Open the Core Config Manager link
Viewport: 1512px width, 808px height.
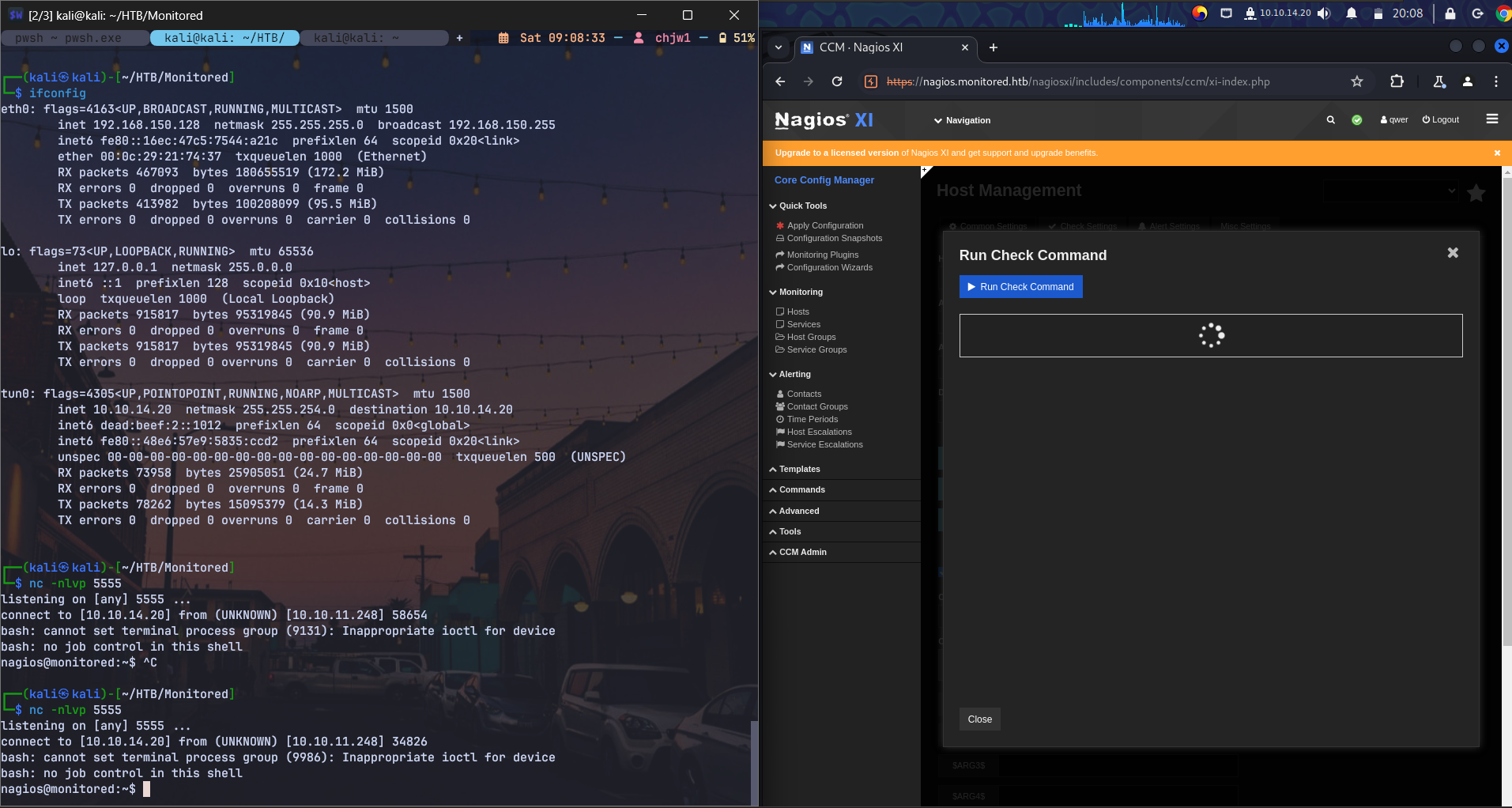[x=824, y=180]
